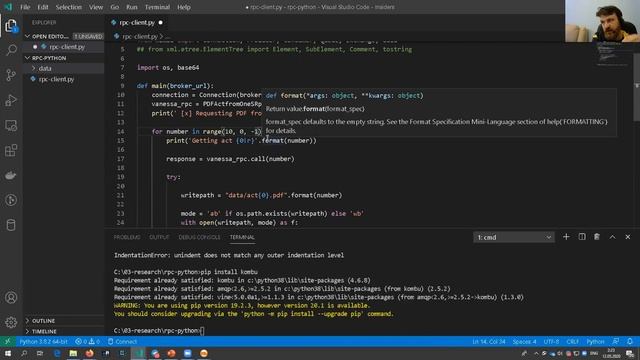Open Accounts menu in activity bar
640x360 pixels.
click(x=11, y=298)
